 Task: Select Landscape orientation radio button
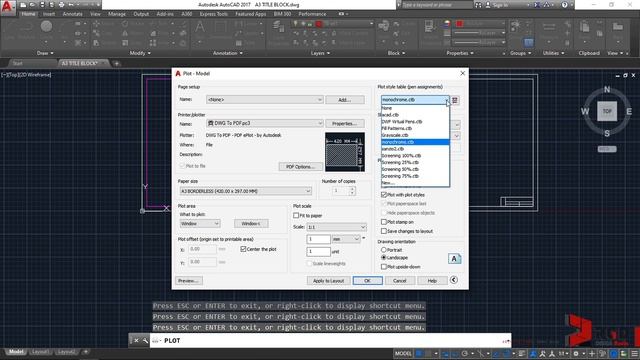384,258
